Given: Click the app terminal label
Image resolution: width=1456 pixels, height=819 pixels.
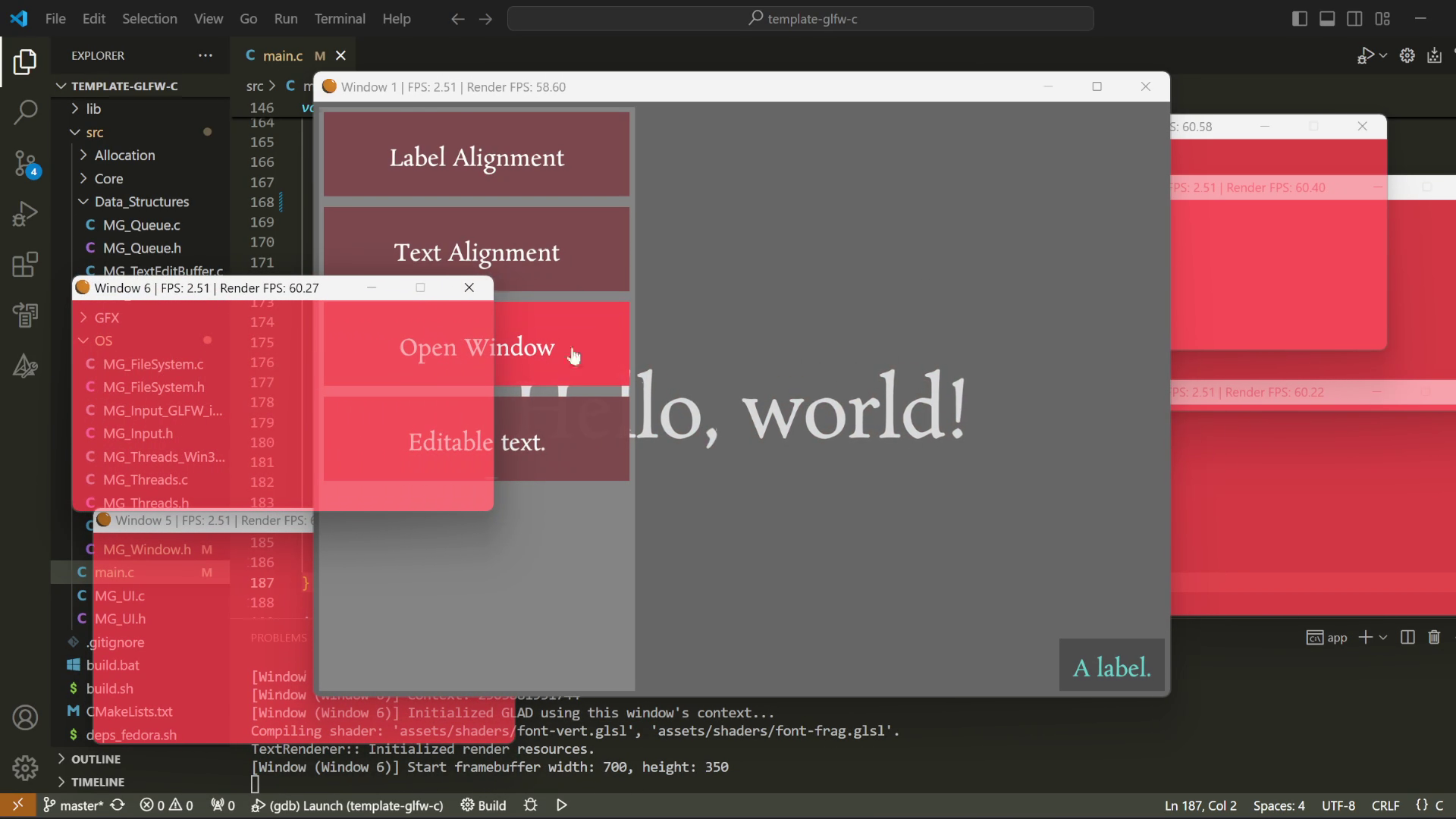Looking at the screenshot, I should (1326, 637).
